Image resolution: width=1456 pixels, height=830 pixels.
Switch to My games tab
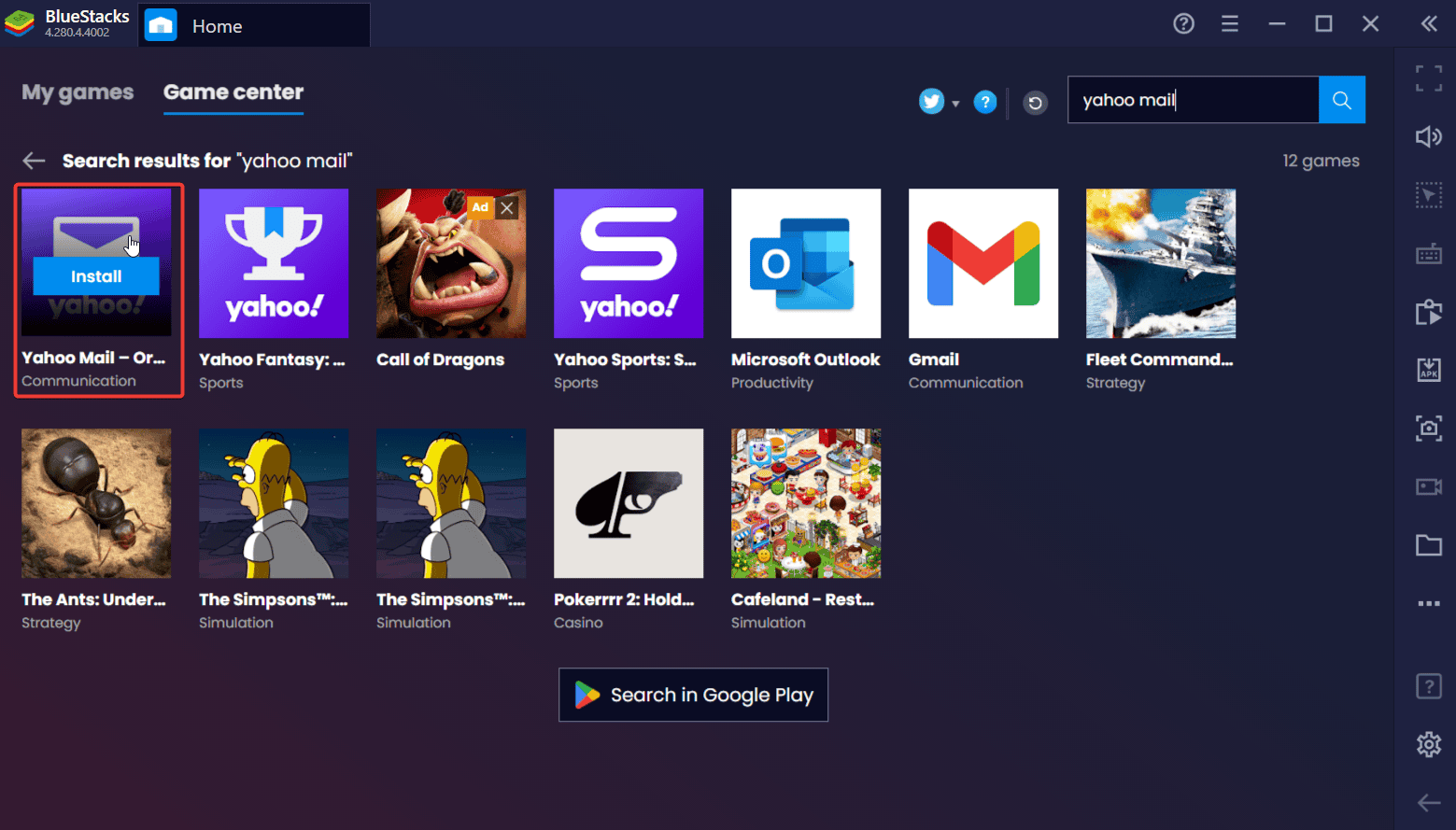[78, 92]
